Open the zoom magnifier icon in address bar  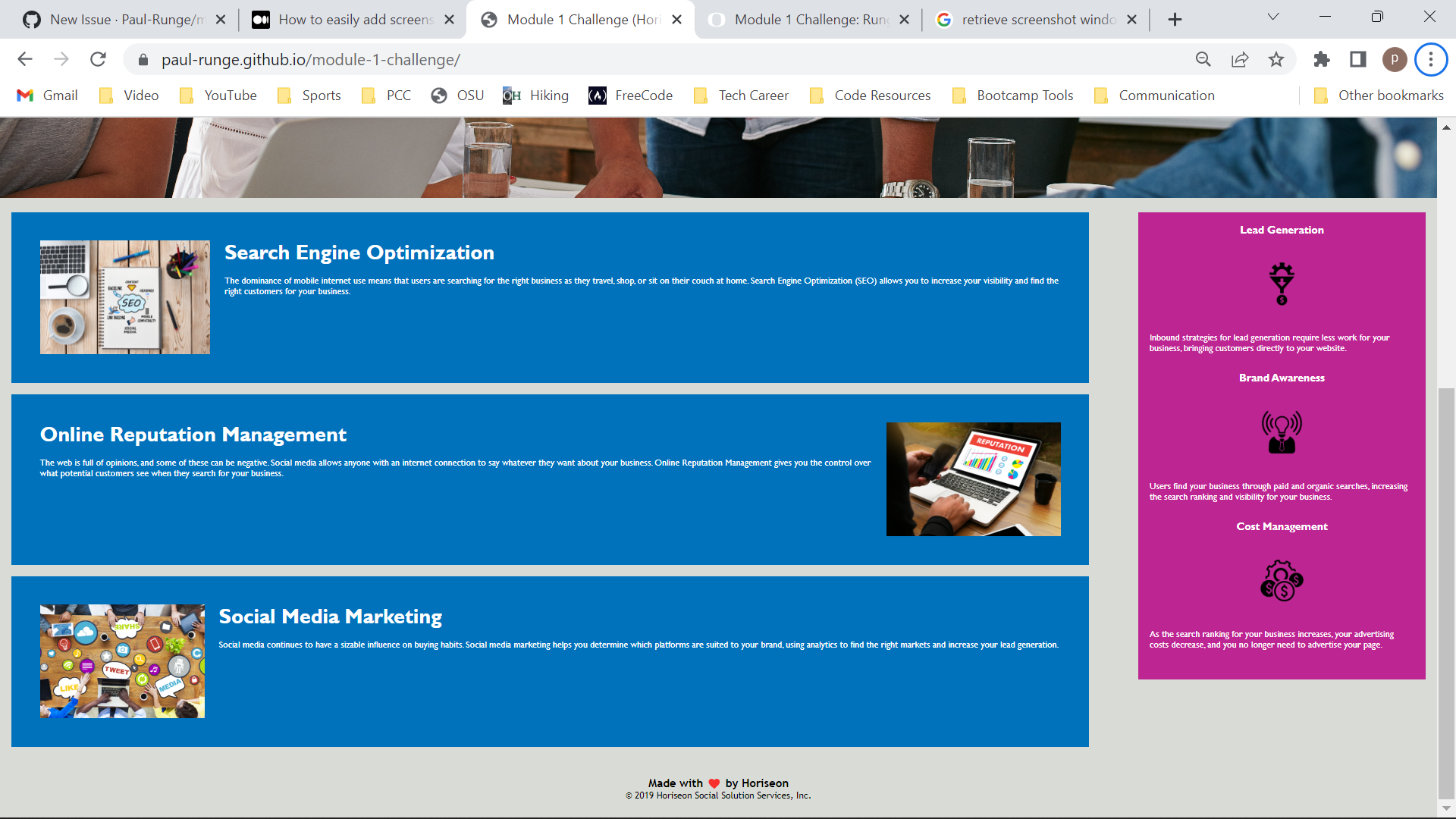(x=1203, y=59)
